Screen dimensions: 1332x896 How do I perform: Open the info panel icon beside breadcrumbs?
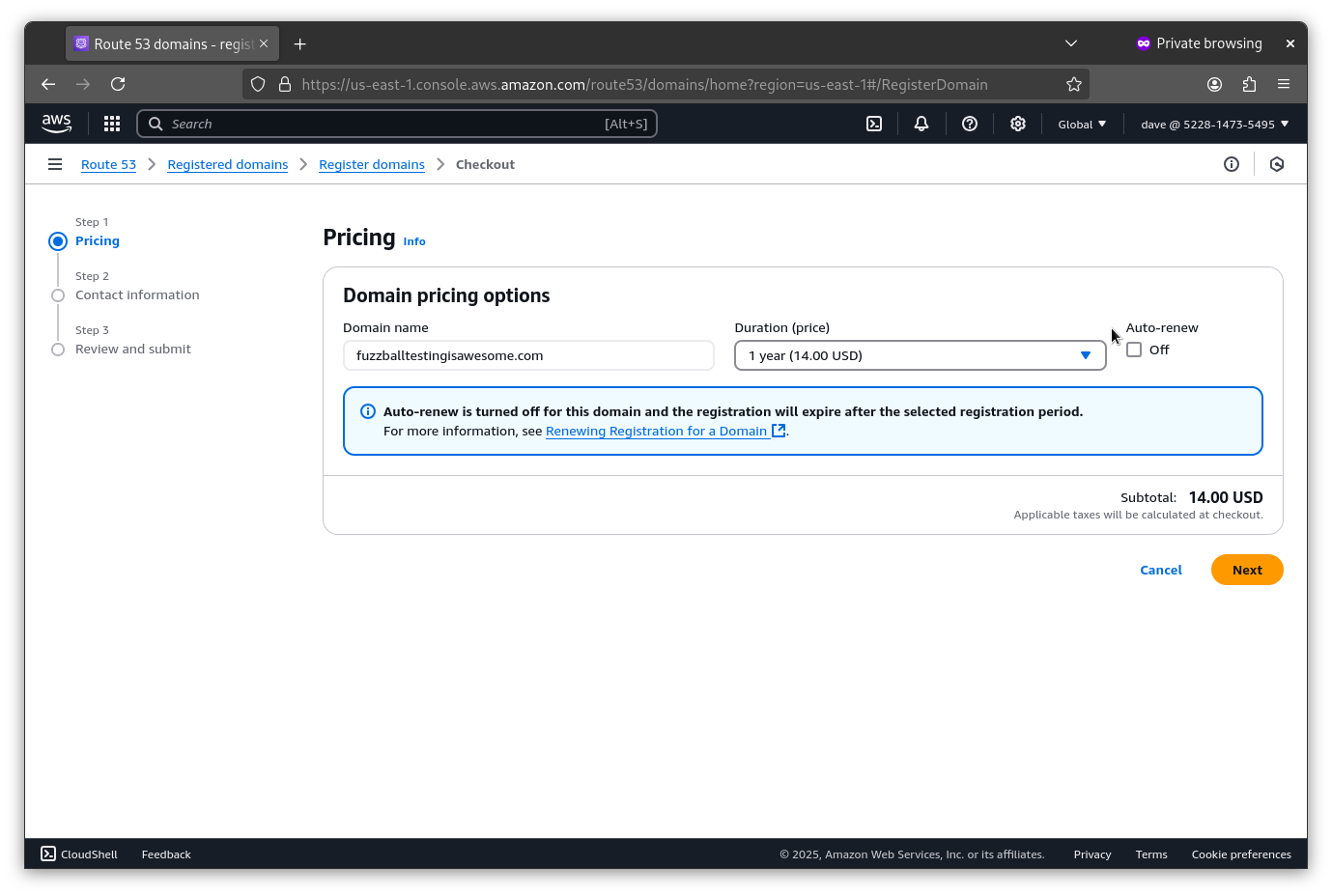pyautogui.click(x=1232, y=164)
